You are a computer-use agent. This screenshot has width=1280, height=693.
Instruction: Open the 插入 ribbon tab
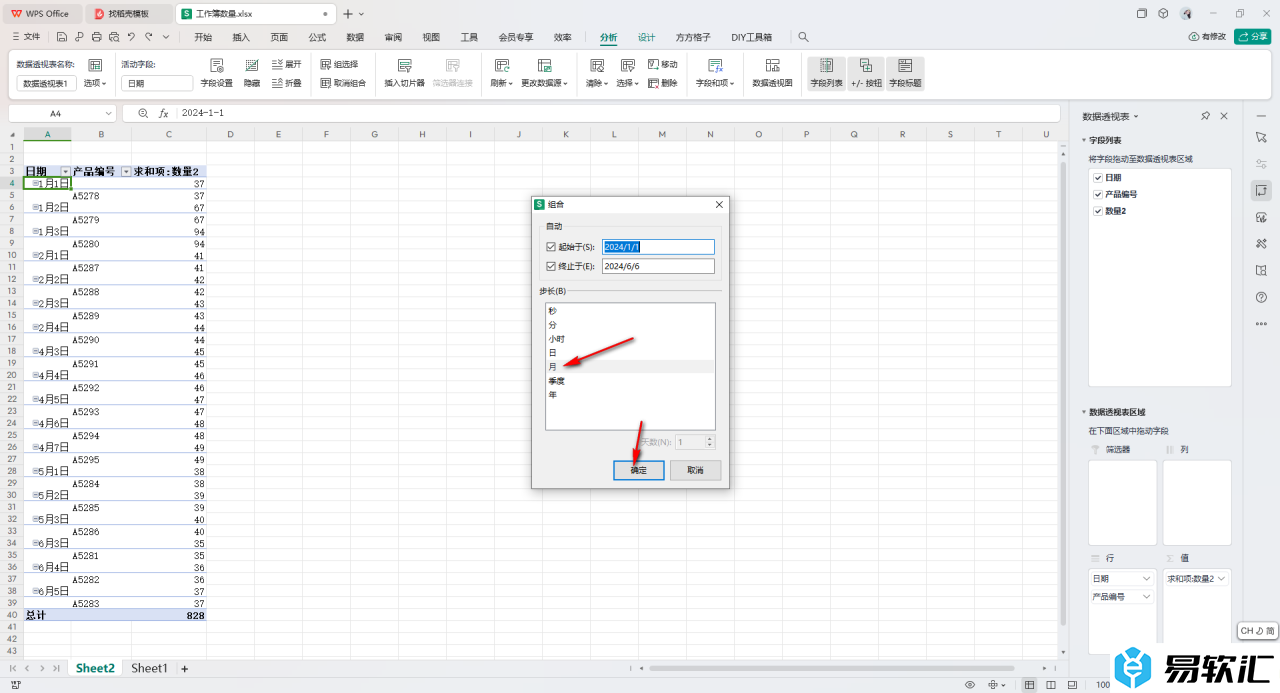(241, 37)
